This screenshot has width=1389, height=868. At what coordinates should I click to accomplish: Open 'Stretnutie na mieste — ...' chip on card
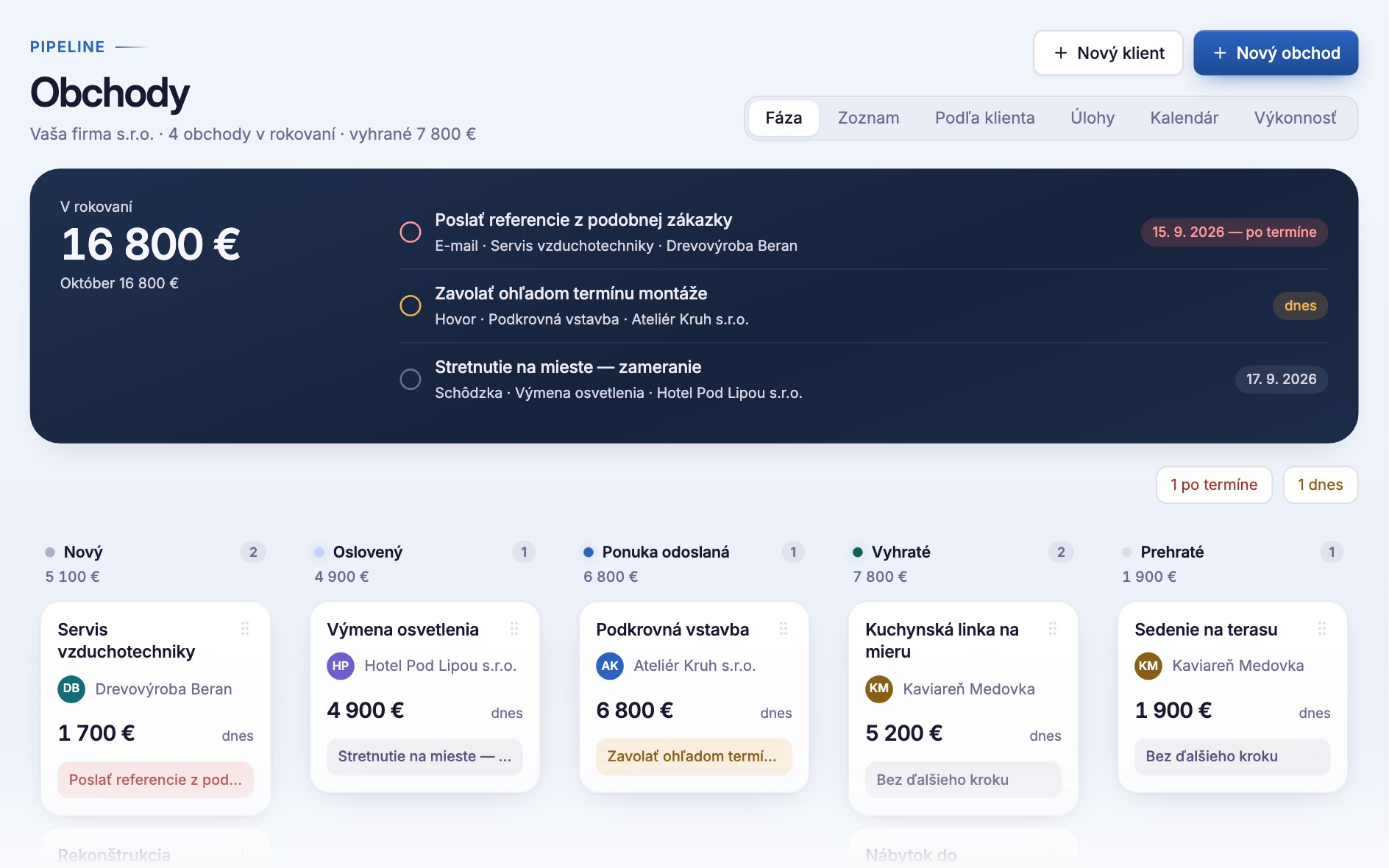424,756
